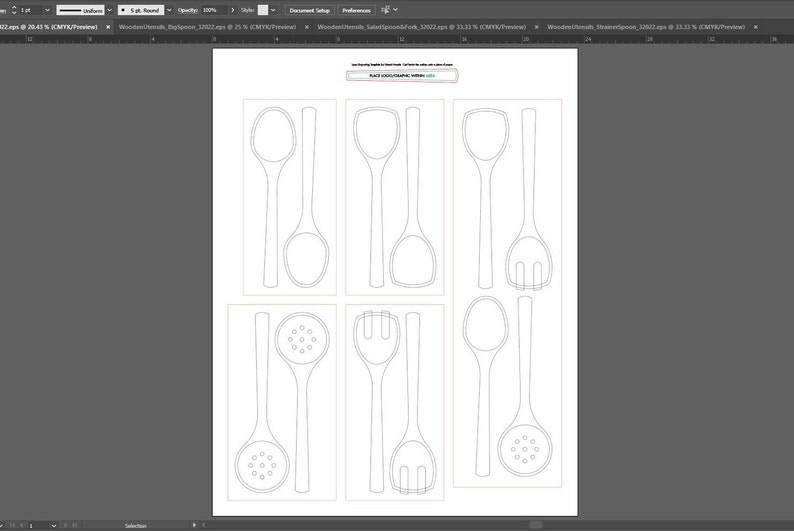Close the StrainerSpoon document tab
The image size is (794, 531).
(756, 27)
